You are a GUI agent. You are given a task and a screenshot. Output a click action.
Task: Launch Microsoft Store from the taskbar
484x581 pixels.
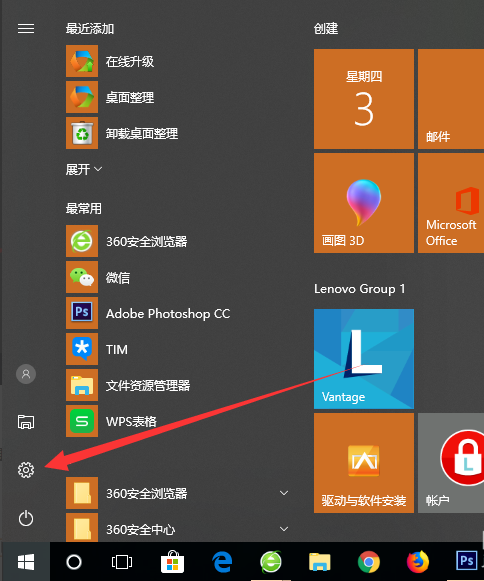pos(172,562)
